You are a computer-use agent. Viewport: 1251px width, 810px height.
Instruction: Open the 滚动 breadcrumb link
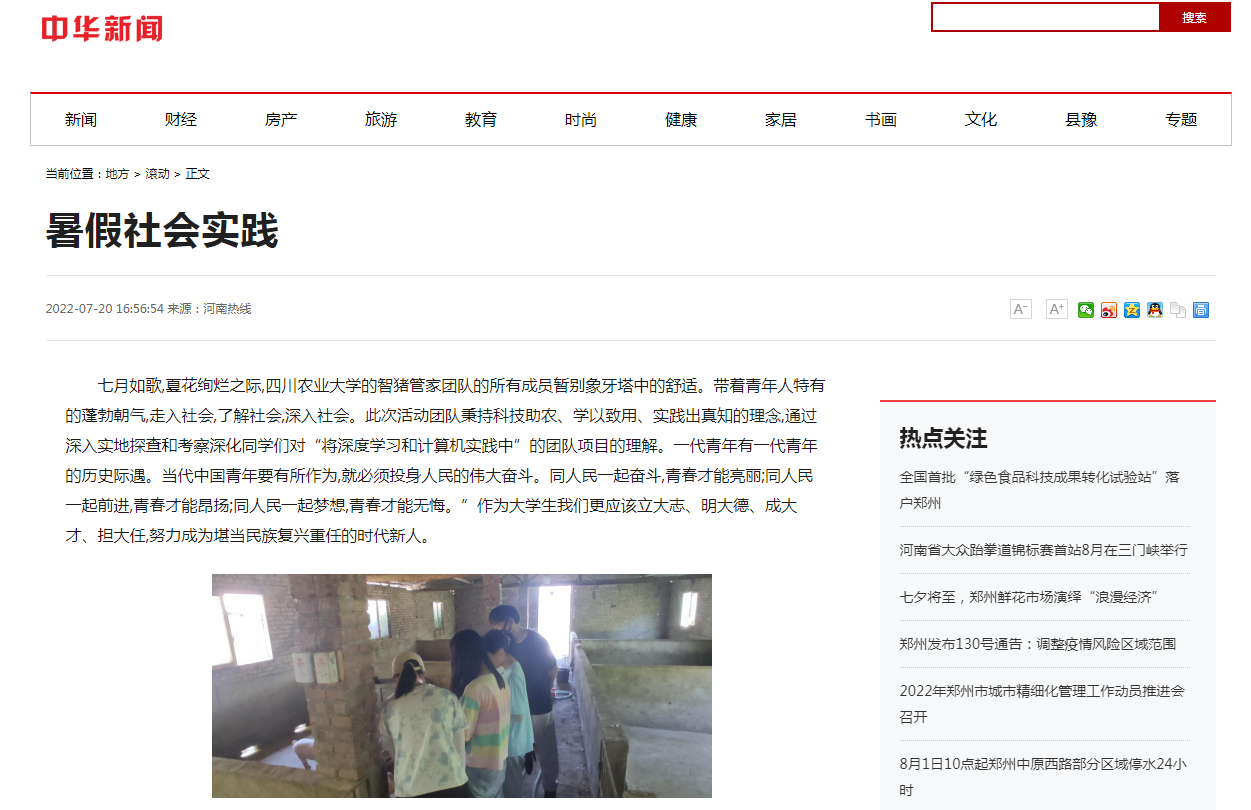[157, 174]
